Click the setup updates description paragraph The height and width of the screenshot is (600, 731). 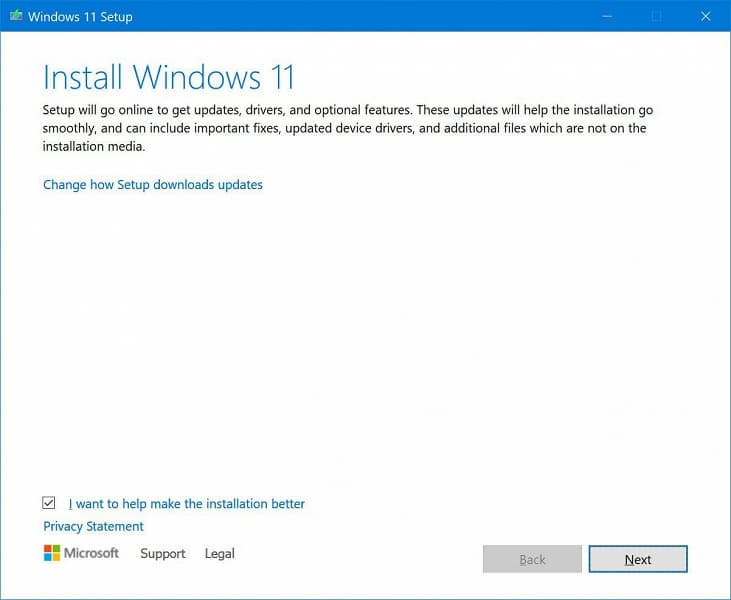pyautogui.click(x=348, y=128)
